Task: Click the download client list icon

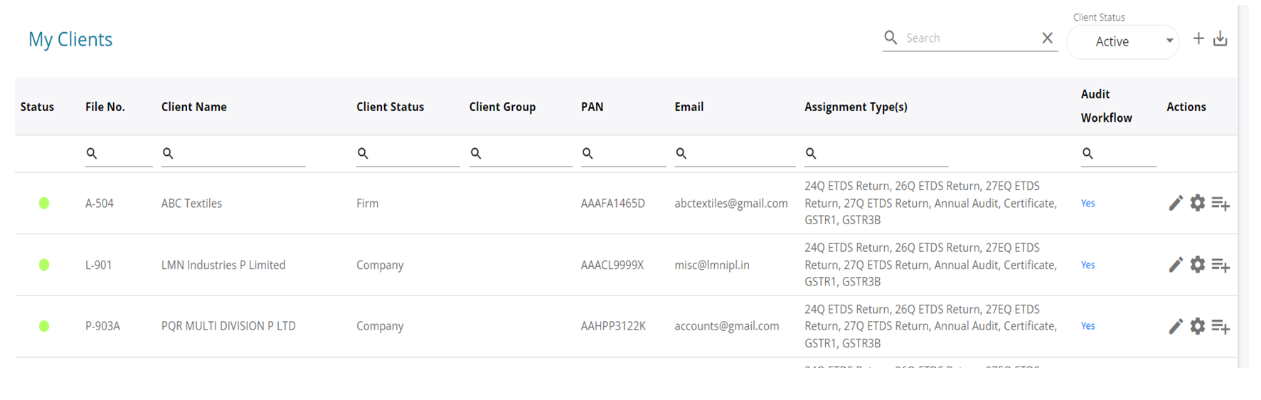Action: click(x=1220, y=39)
